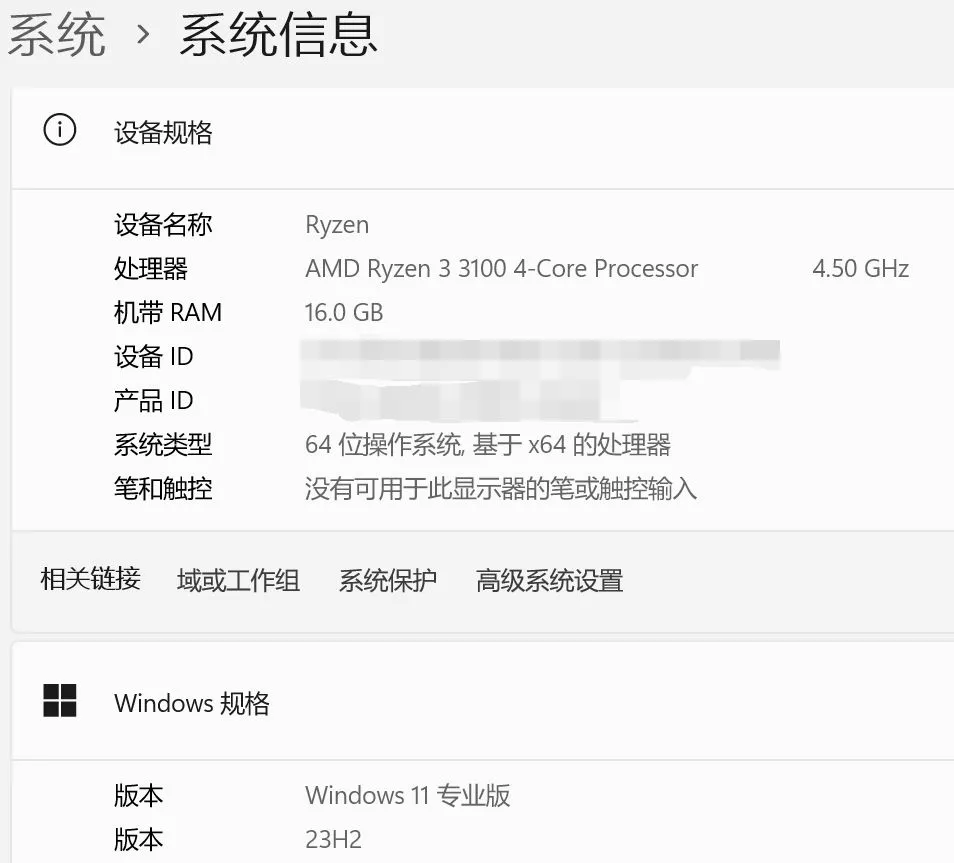The image size is (954, 863).
Task: Click the blurred 产品 ID value
Action: click(468, 400)
